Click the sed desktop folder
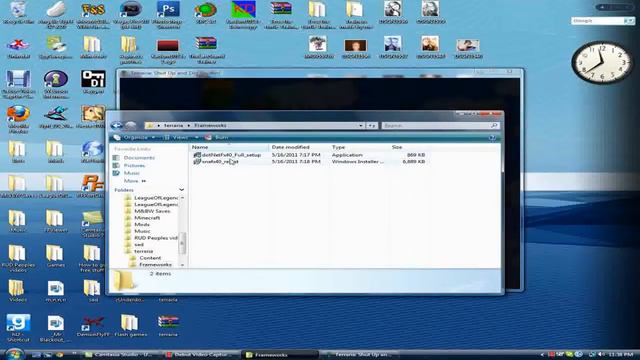This screenshot has width=640, height=360. pos(93,291)
